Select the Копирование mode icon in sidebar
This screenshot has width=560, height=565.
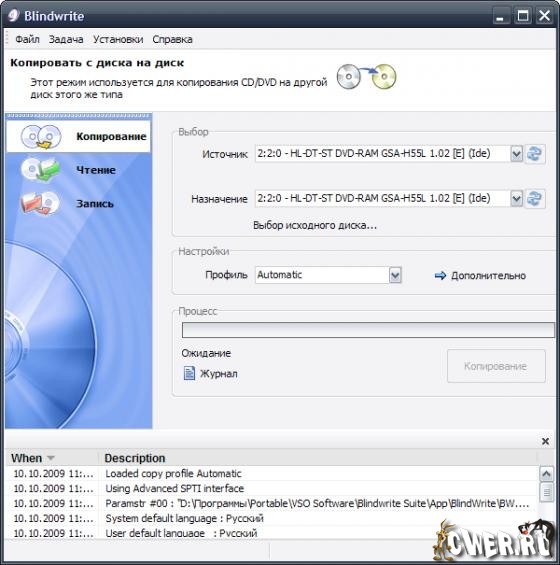pyautogui.click(x=41, y=137)
